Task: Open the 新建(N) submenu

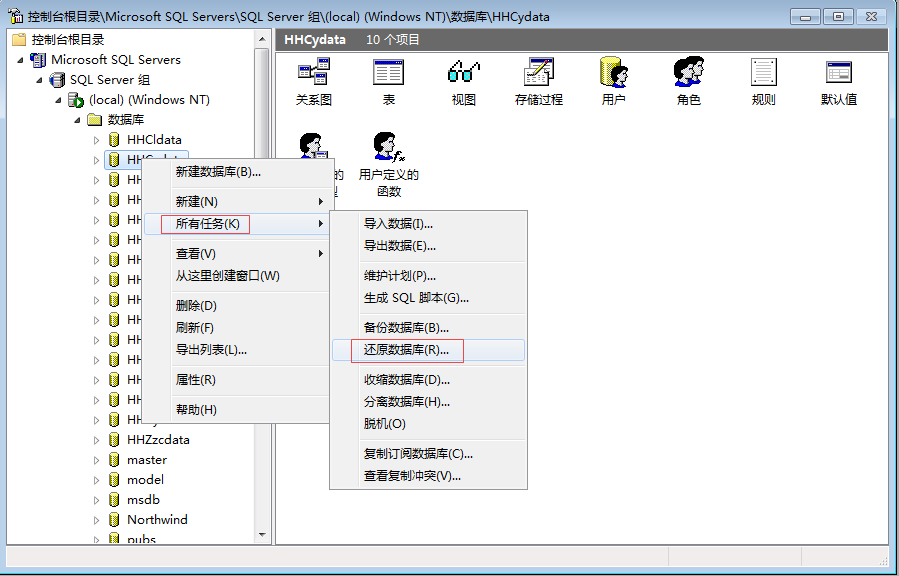Action: coord(197,202)
